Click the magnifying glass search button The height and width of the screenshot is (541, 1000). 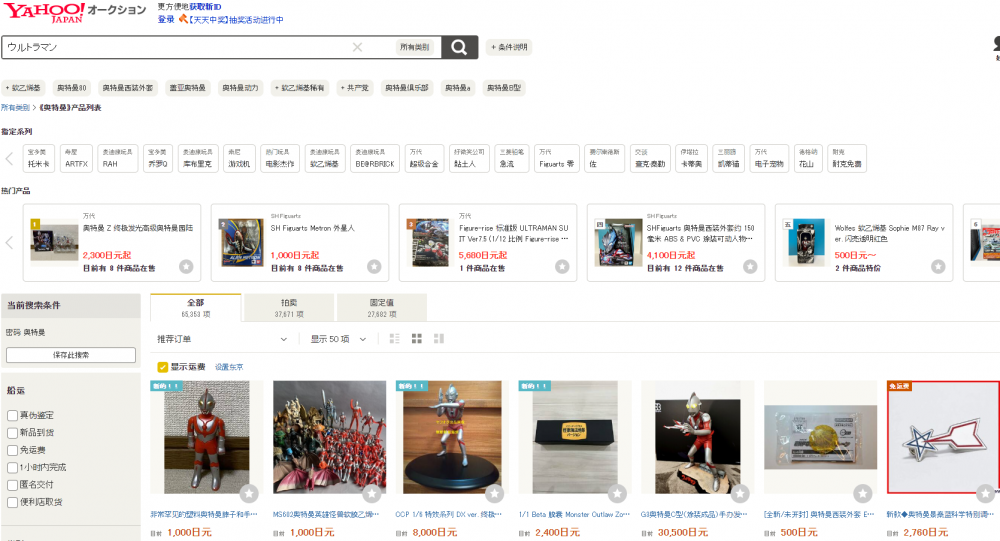click(x=459, y=47)
